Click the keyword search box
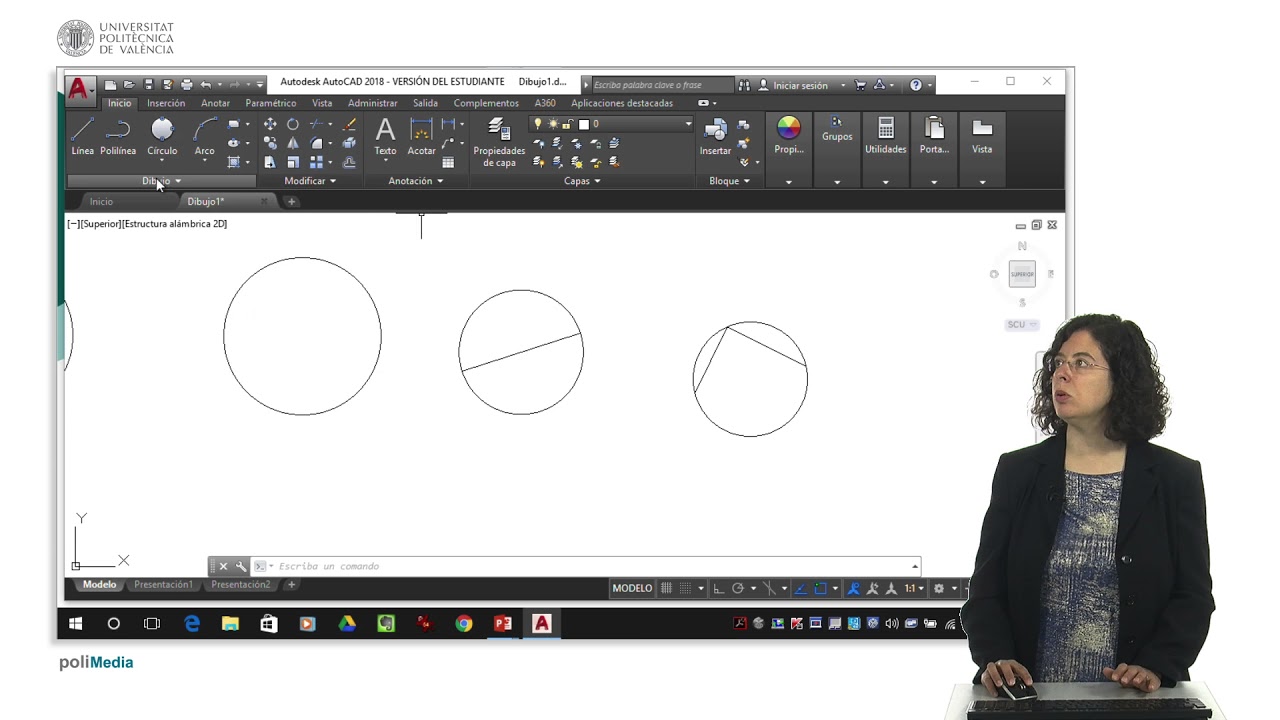The image size is (1280, 720). (x=663, y=85)
